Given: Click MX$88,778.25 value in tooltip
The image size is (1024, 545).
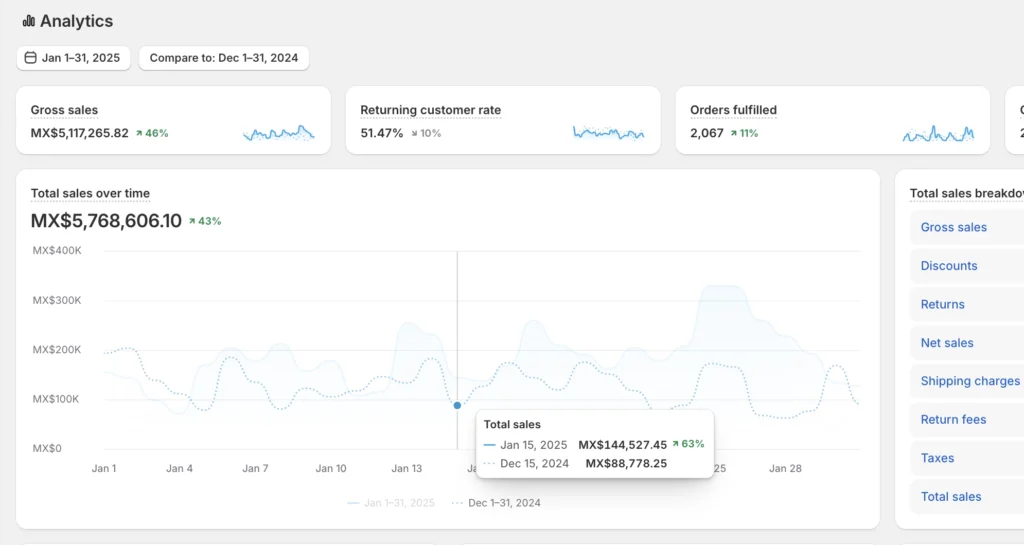Looking at the screenshot, I should coord(626,463).
